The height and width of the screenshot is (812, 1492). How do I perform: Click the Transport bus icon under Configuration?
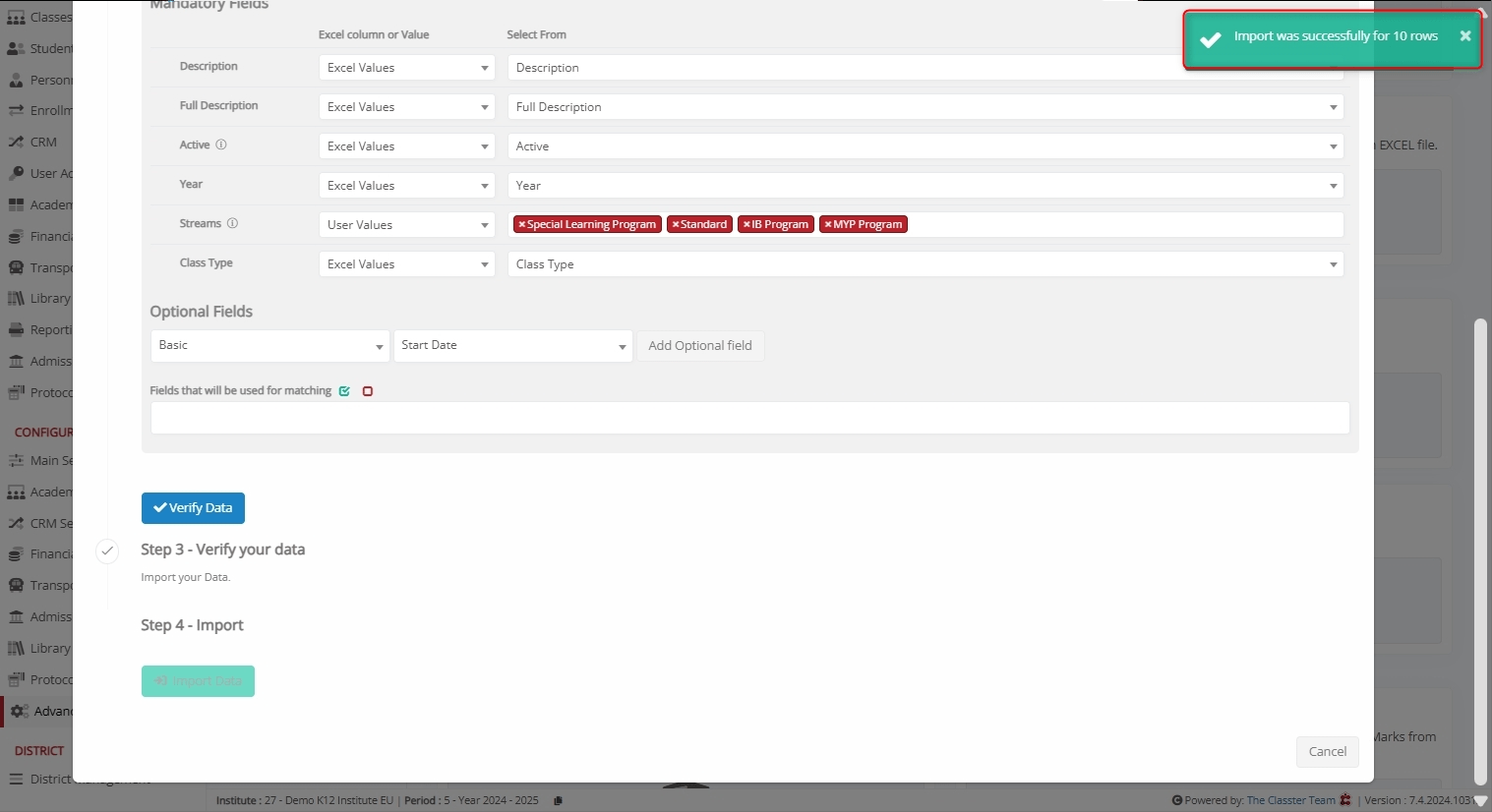(x=16, y=586)
